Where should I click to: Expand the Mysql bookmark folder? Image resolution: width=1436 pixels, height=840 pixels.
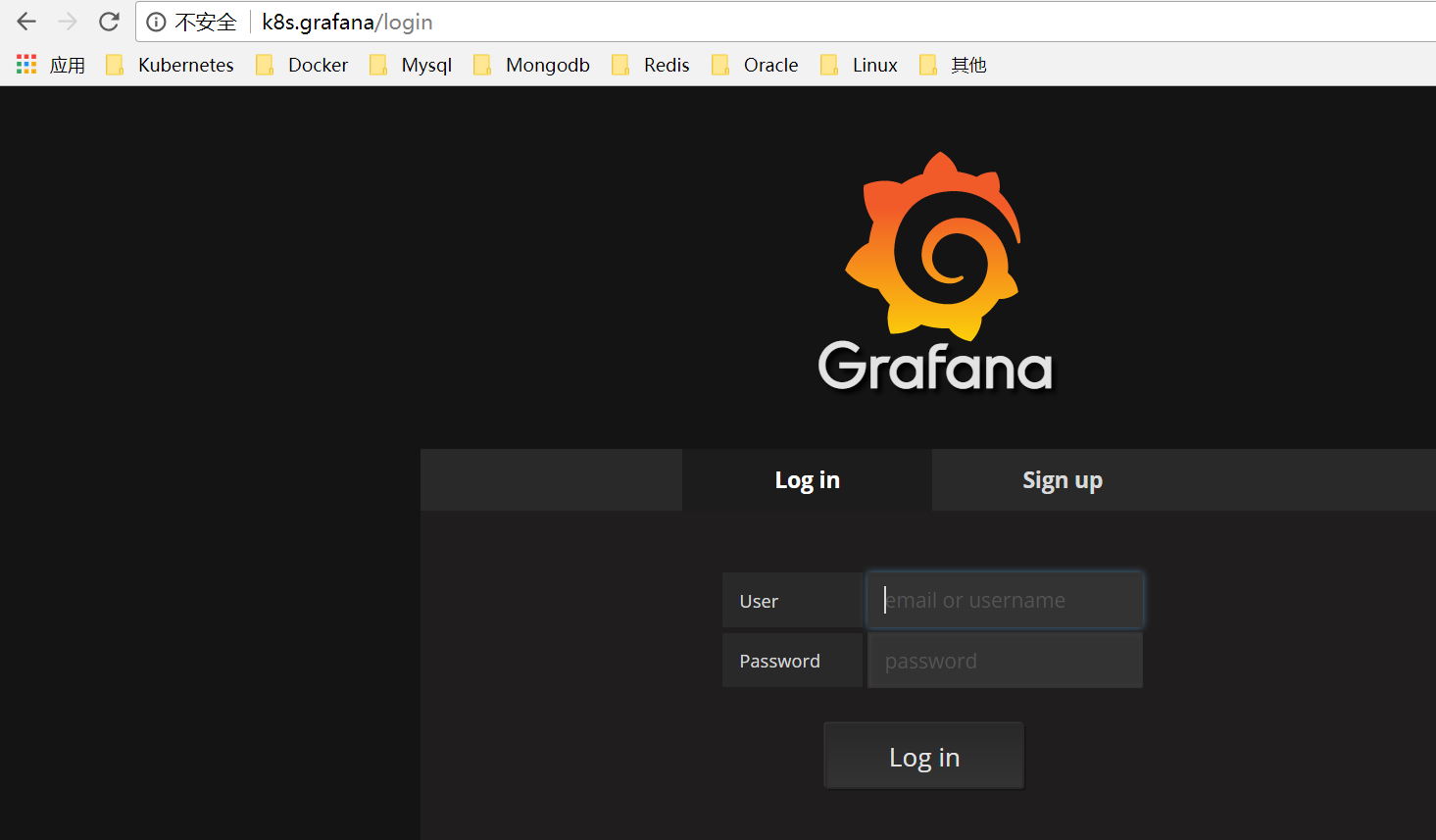point(411,65)
